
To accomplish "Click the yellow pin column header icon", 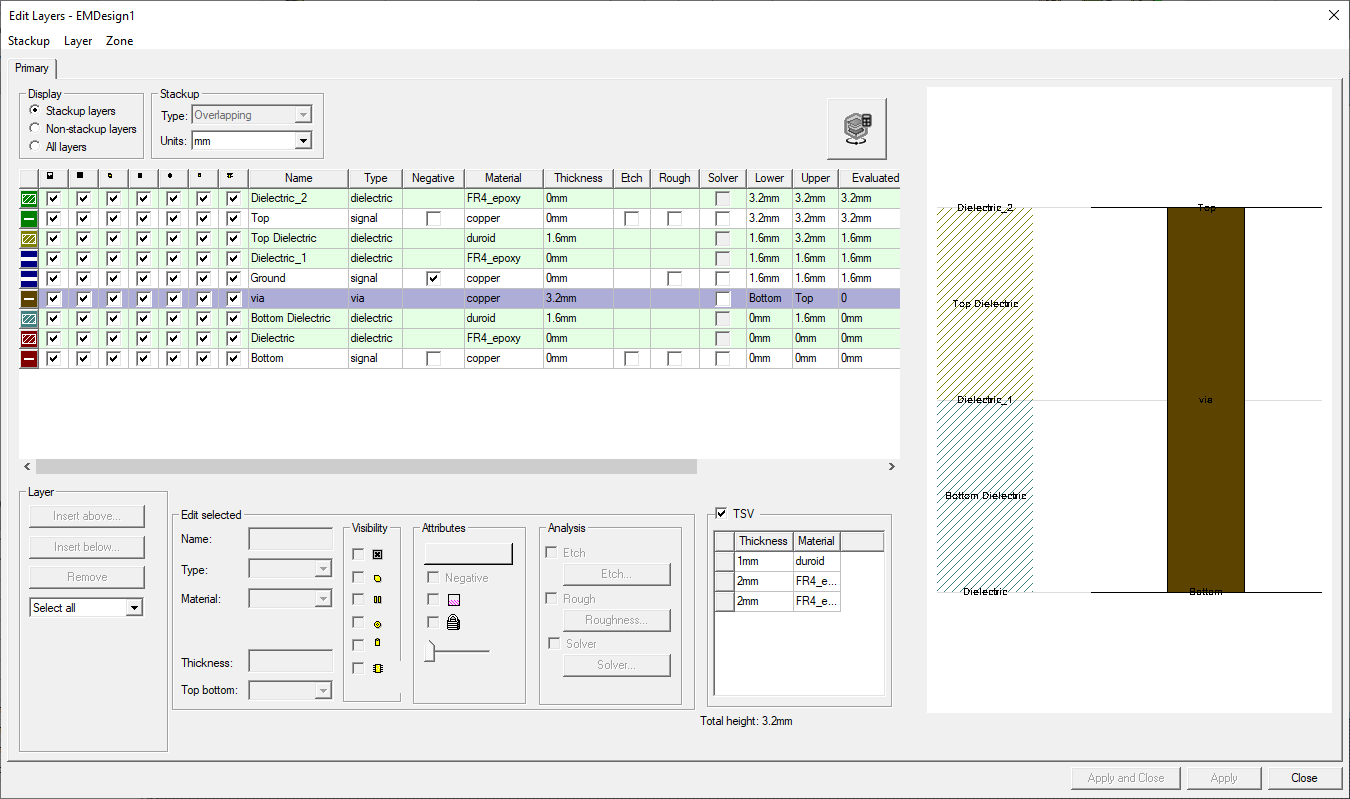I will point(230,177).
